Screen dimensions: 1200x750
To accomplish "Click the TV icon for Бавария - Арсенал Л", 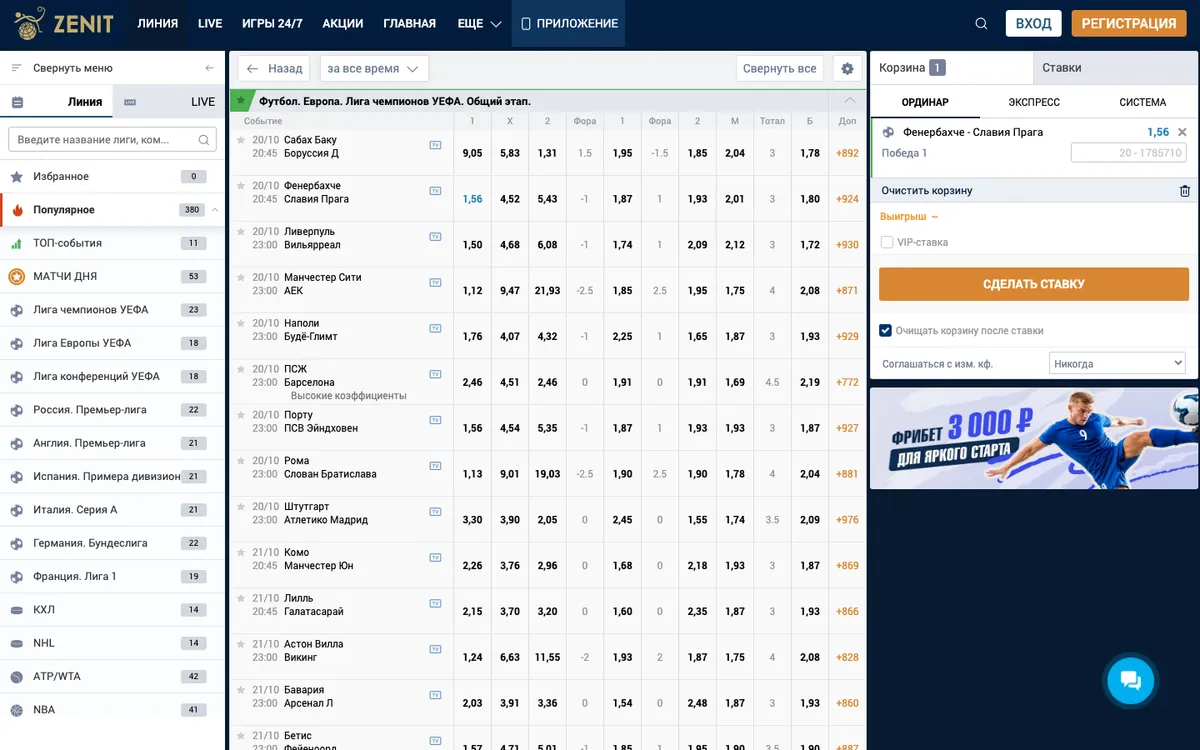I will point(435,695).
